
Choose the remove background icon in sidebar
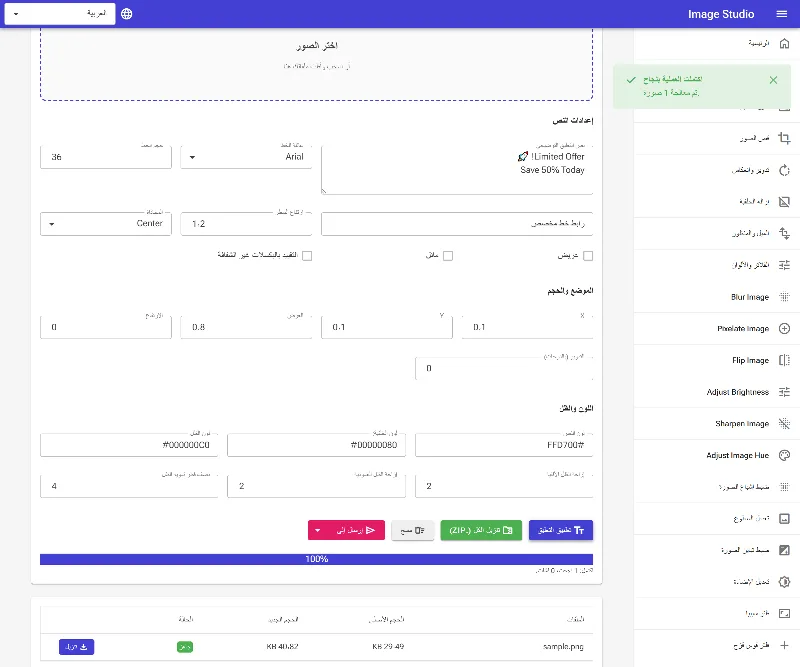coord(784,202)
